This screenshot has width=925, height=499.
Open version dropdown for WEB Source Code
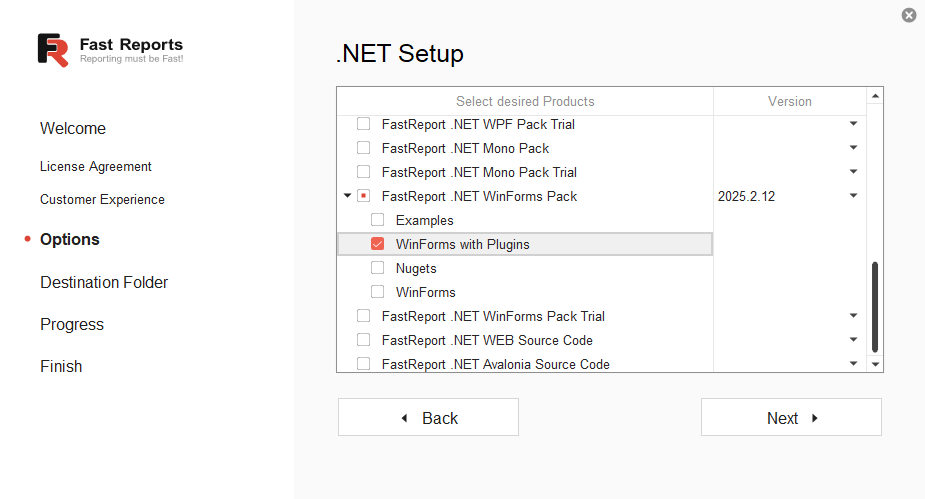point(853,340)
